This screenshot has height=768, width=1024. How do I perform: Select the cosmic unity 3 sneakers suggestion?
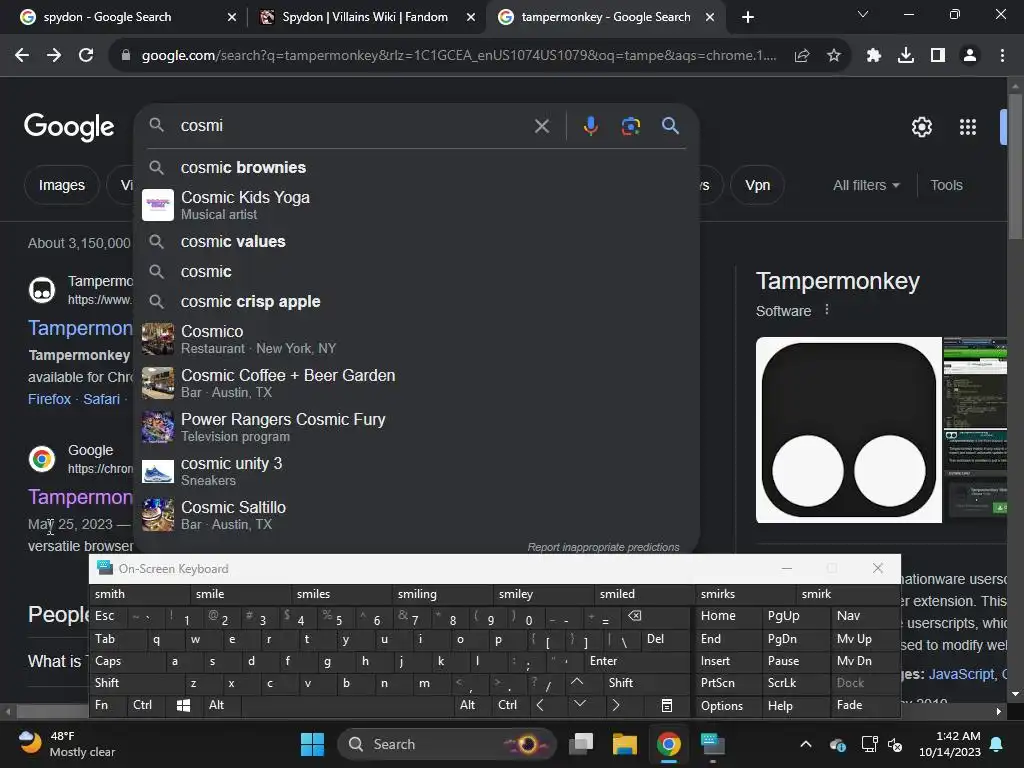[416, 472]
